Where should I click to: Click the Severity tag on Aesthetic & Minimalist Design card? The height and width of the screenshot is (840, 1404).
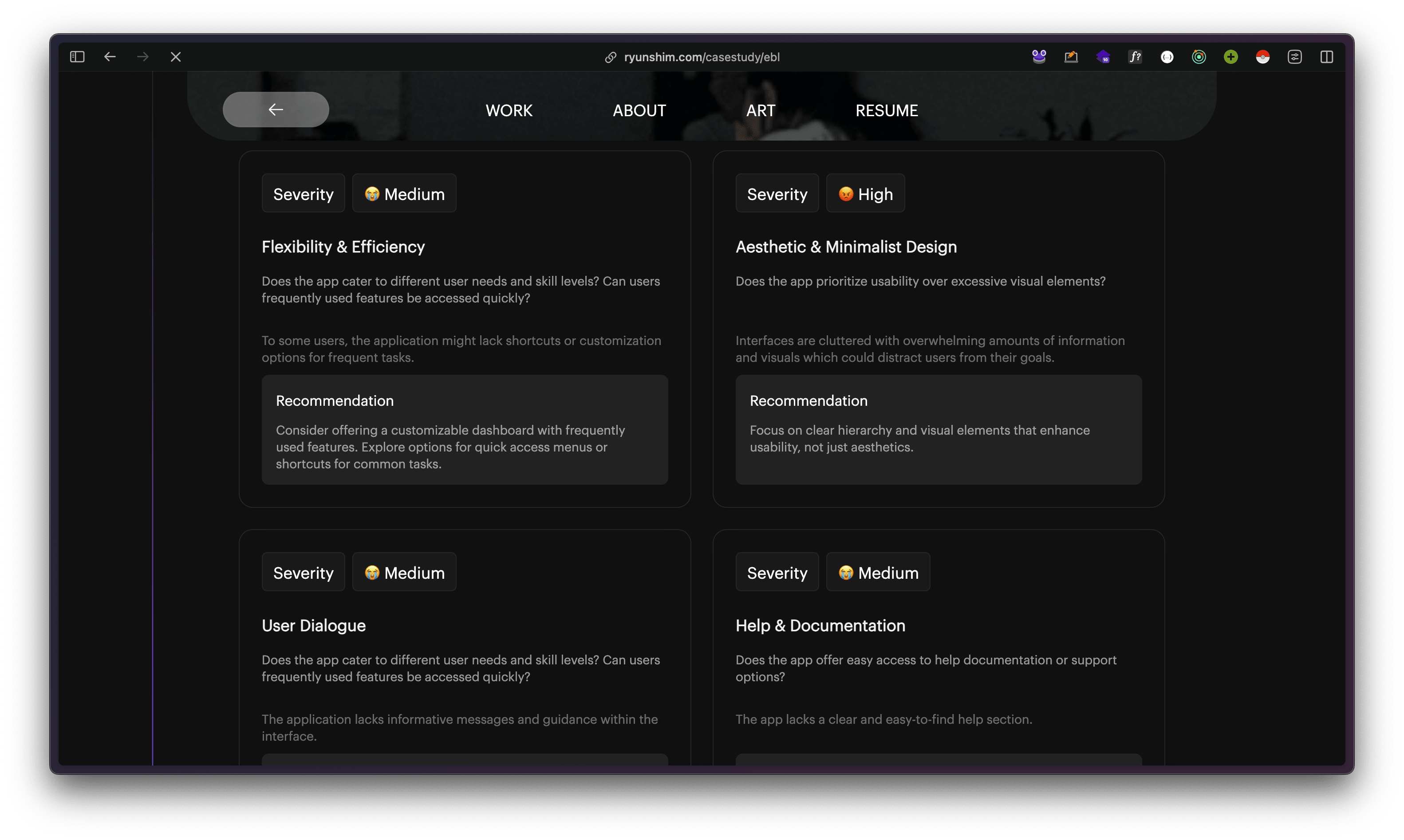(x=777, y=193)
